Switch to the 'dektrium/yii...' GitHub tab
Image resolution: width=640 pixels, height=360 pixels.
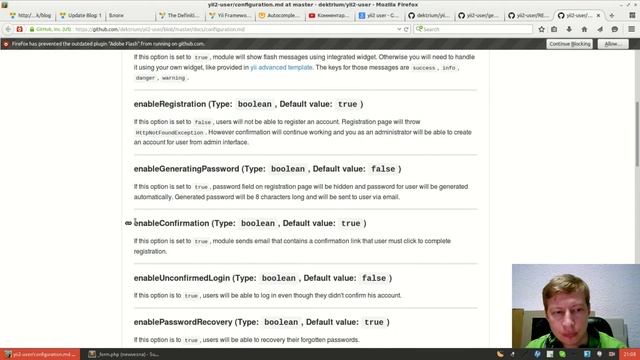[x=429, y=16]
